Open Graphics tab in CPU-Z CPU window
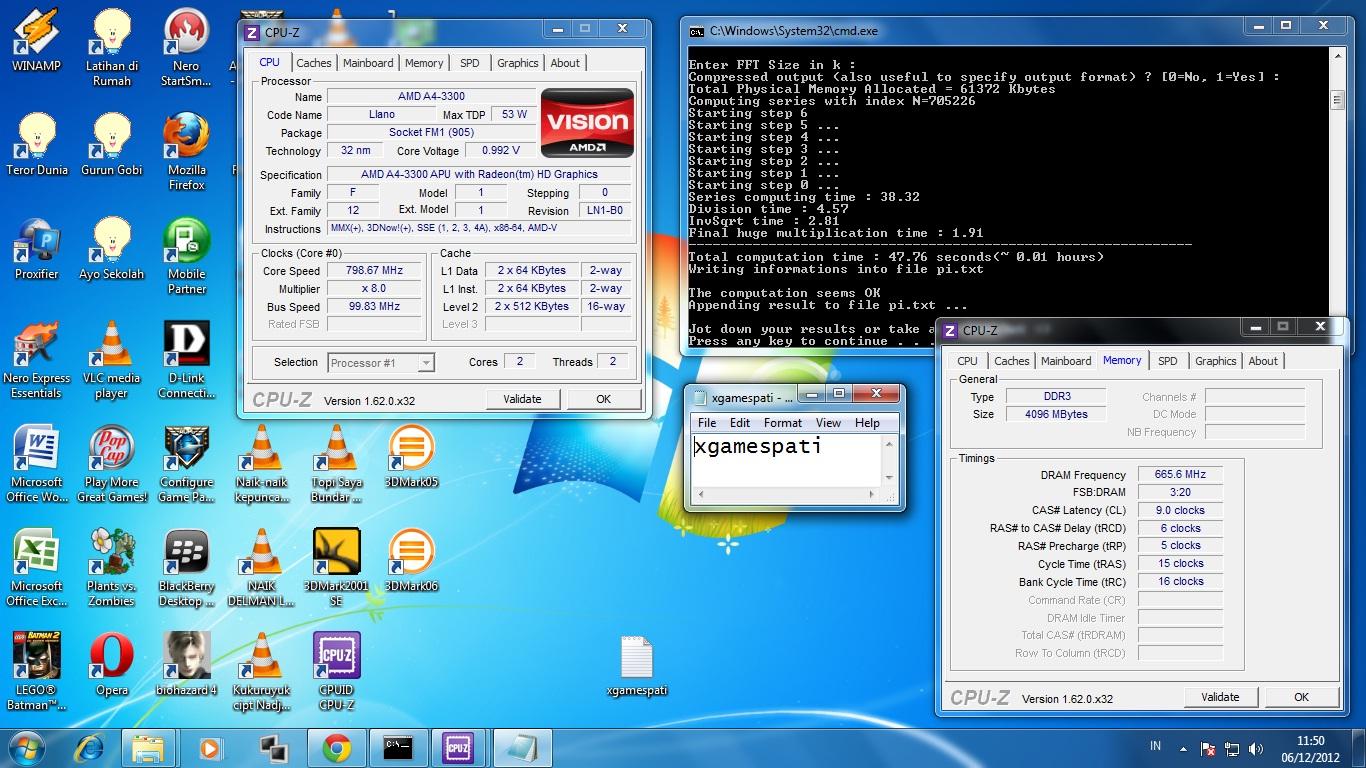Image resolution: width=1366 pixels, height=768 pixels. click(517, 63)
